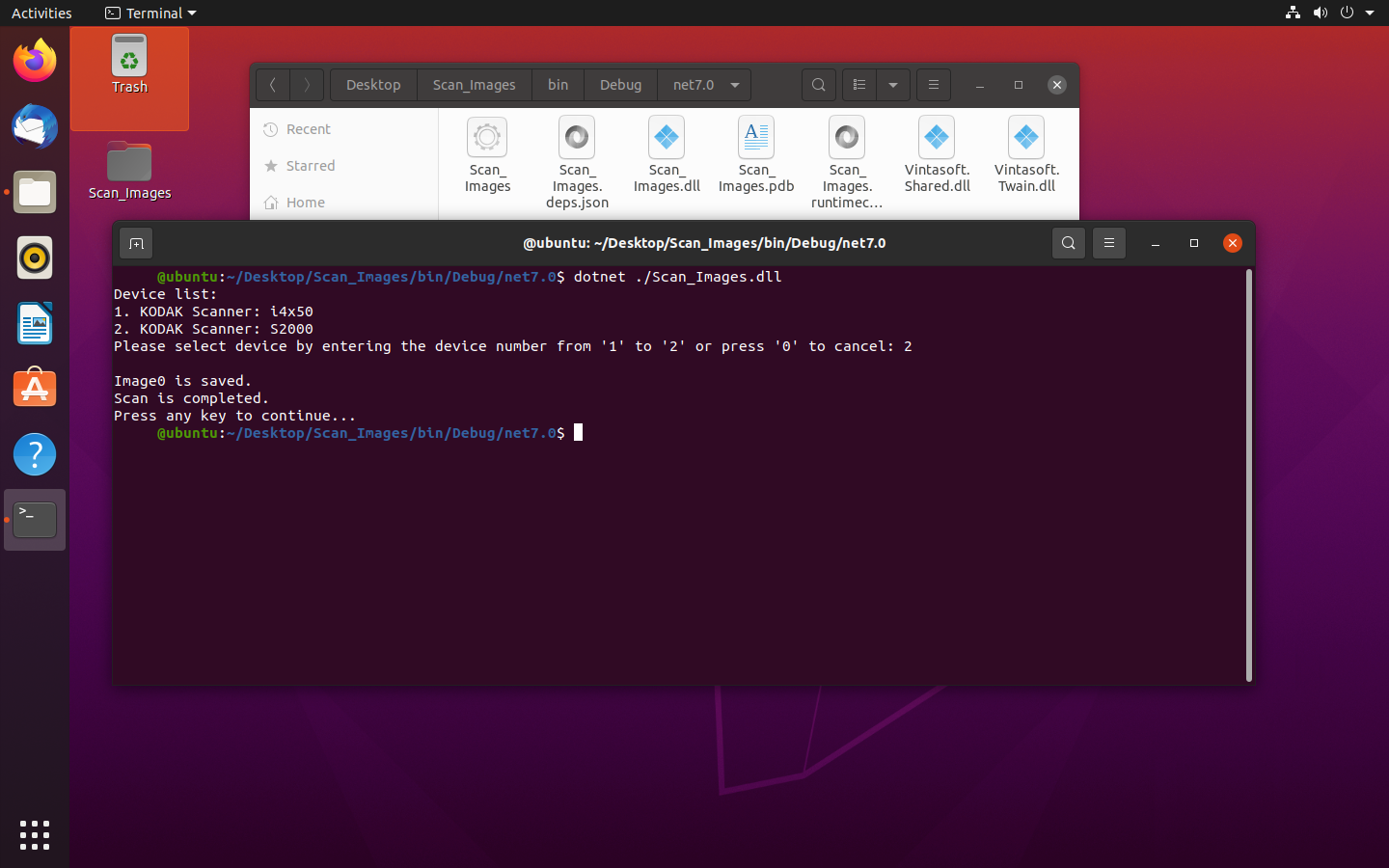The height and width of the screenshot is (868, 1389).
Task: Expand the net7.0 path dropdown
Action: click(x=735, y=85)
